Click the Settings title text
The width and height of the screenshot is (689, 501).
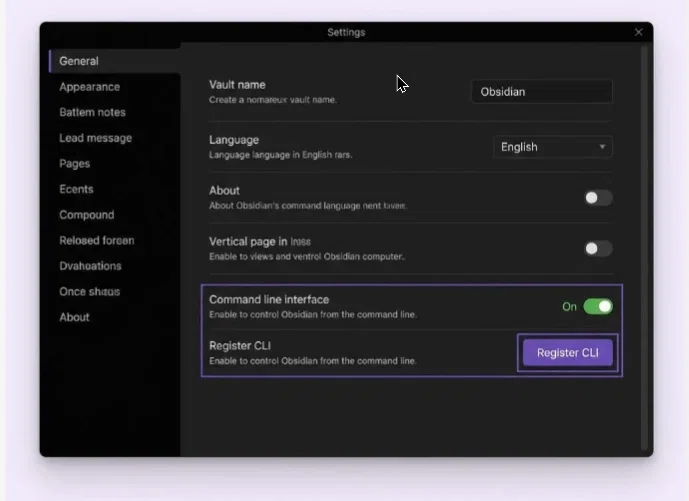tap(346, 33)
